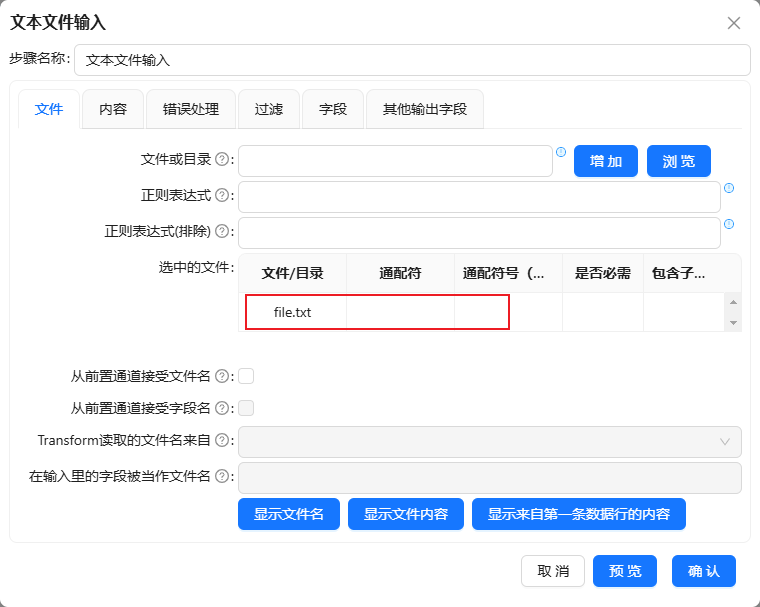Enable 从前置通道接受文件名 checkbox
Screen dimensions: 760x607
point(246,376)
